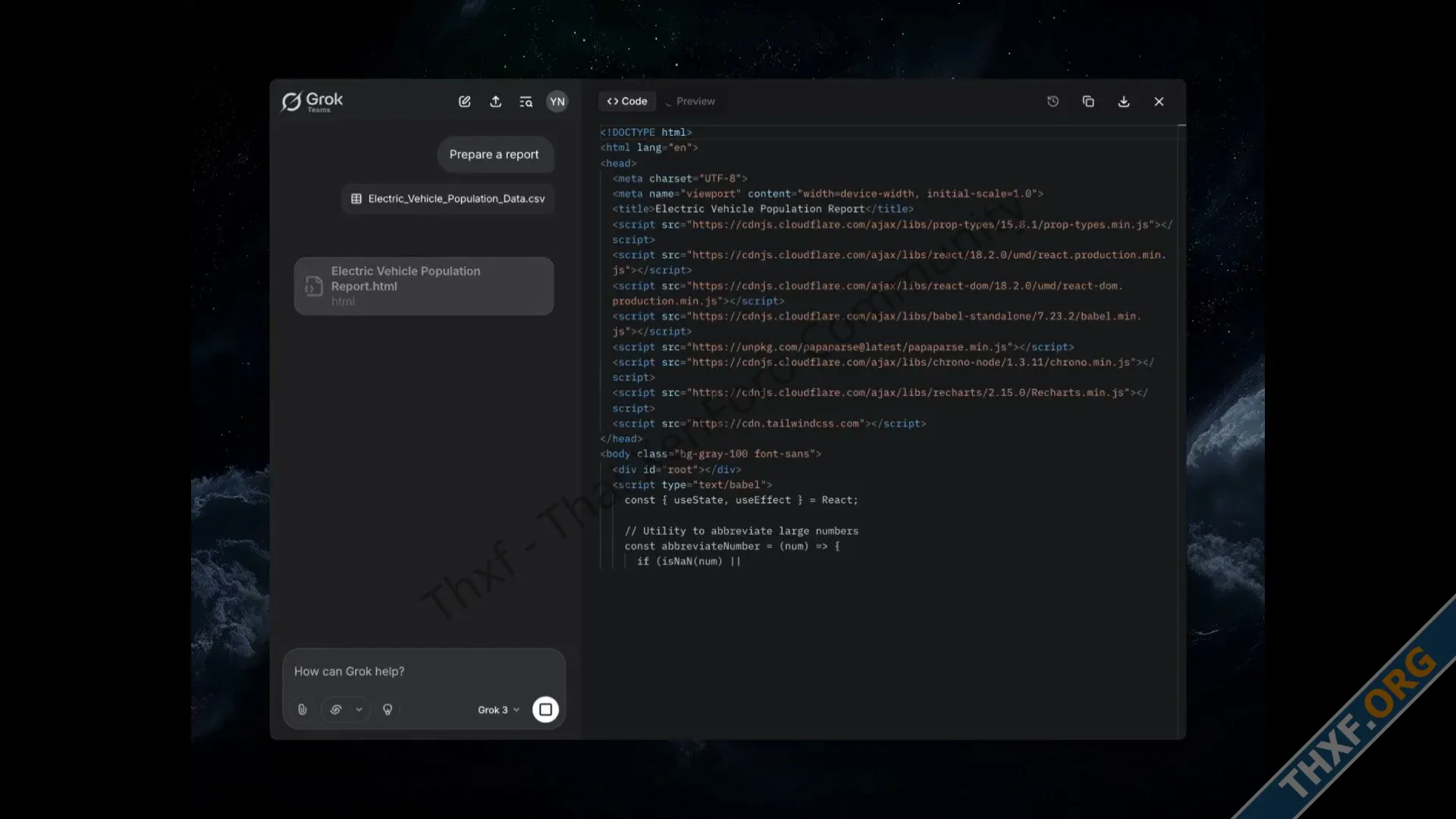The image size is (1456, 819).
Task: Open the Grok 3 model dropdown
Action: click(498, 710)
